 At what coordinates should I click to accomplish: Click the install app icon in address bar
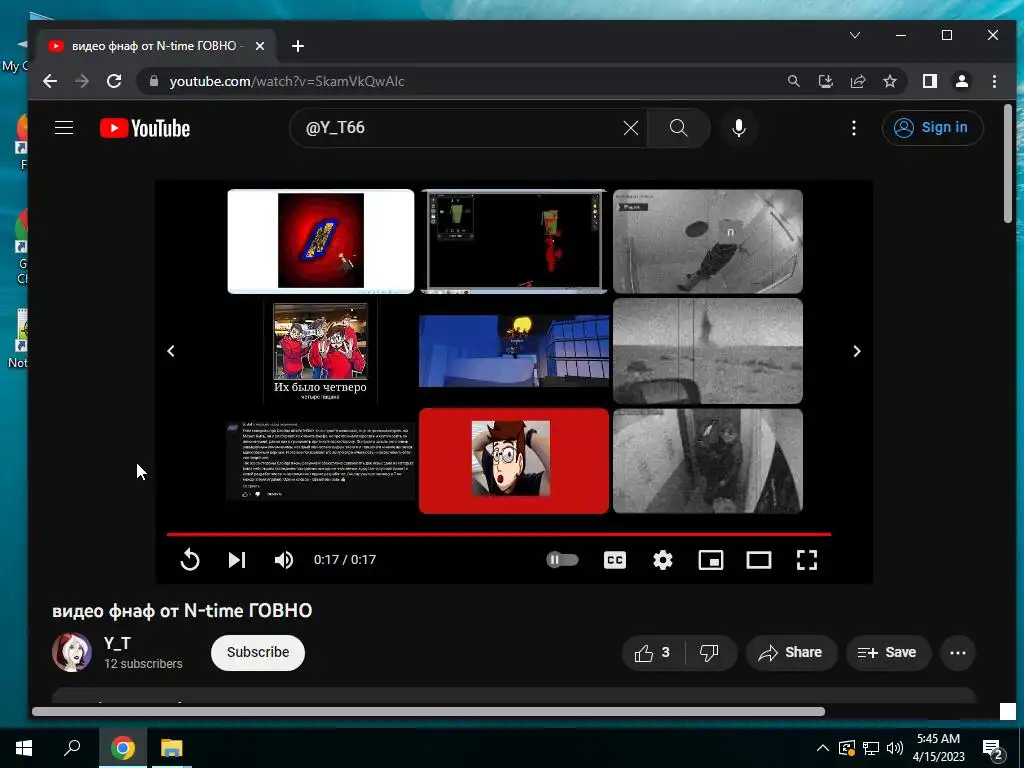826,81
